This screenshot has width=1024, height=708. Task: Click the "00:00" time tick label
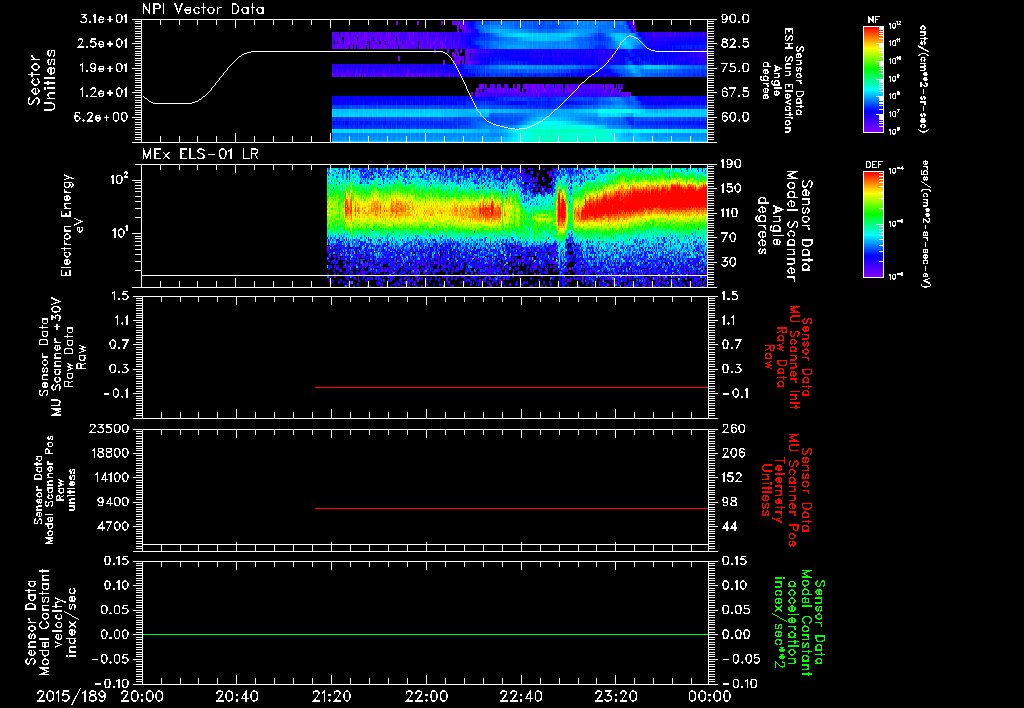[711, 696]
